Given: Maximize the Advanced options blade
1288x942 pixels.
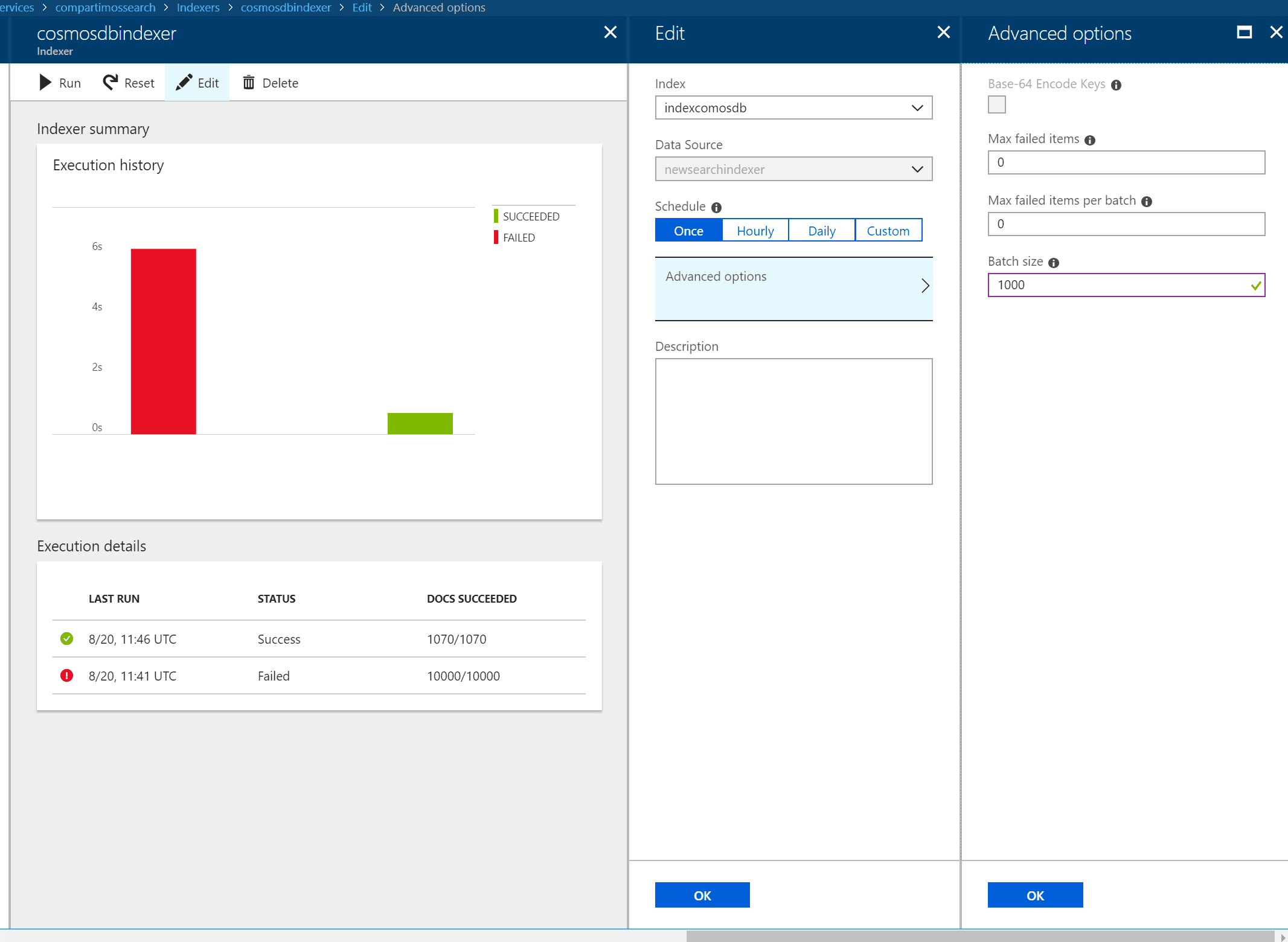Looking at the screenshot, I should pyautogui.click(x=1245, y=32).
